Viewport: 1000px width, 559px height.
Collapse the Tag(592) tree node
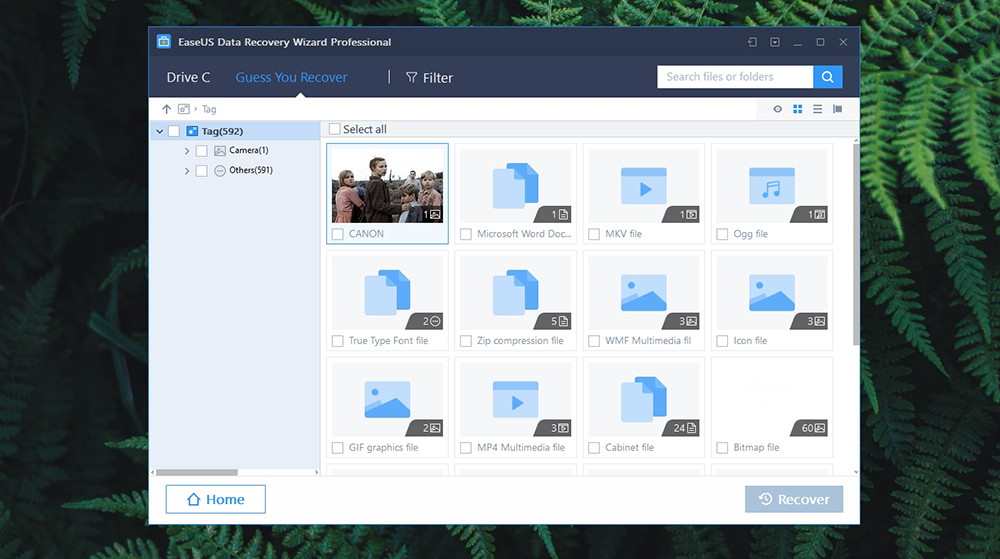(x=159, y=131)
